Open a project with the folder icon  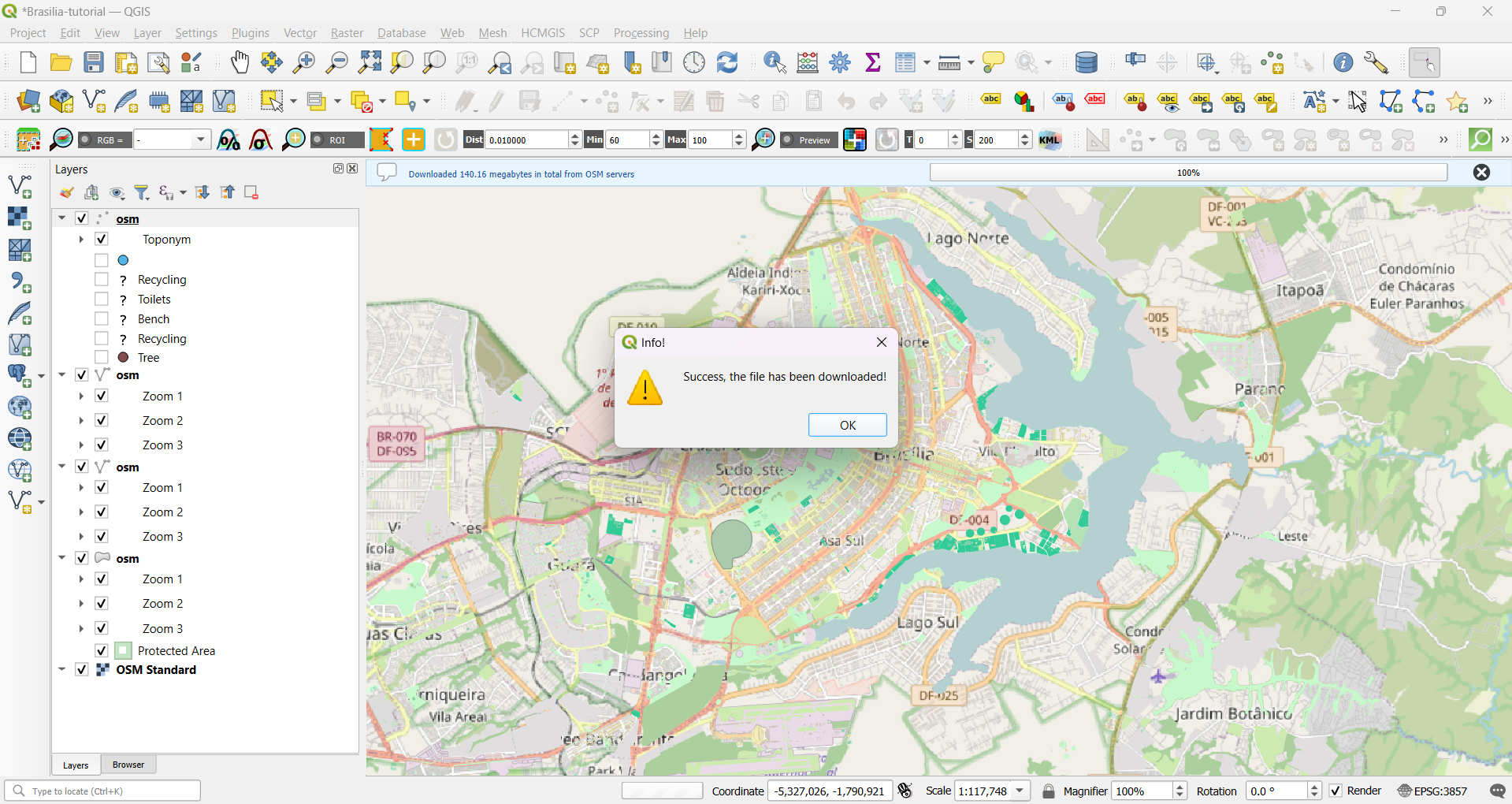61,62
